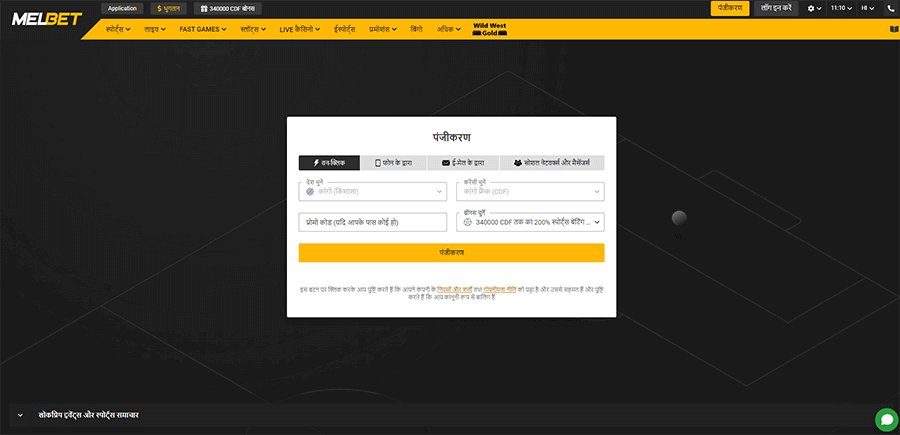
Task: Click the 340000 CDF bonus gift button
Action: 228,9
